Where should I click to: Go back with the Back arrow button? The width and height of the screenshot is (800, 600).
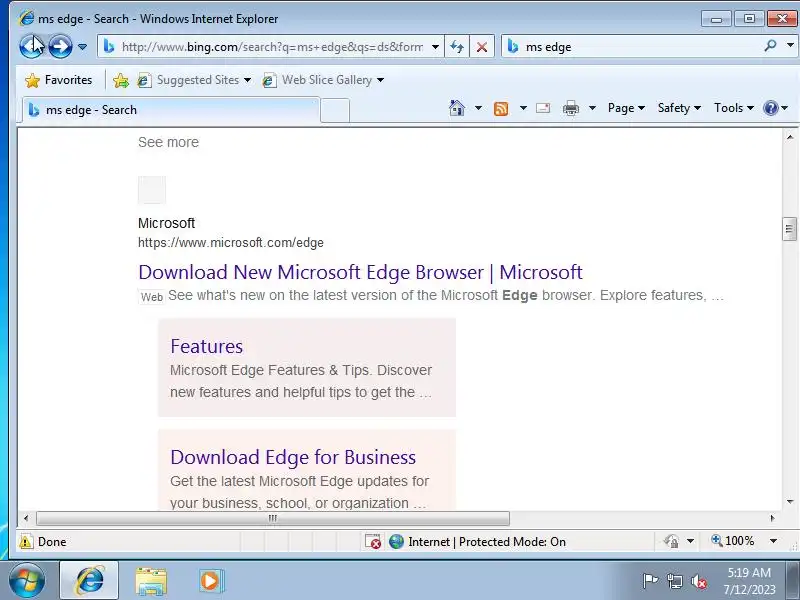(32, 46)
